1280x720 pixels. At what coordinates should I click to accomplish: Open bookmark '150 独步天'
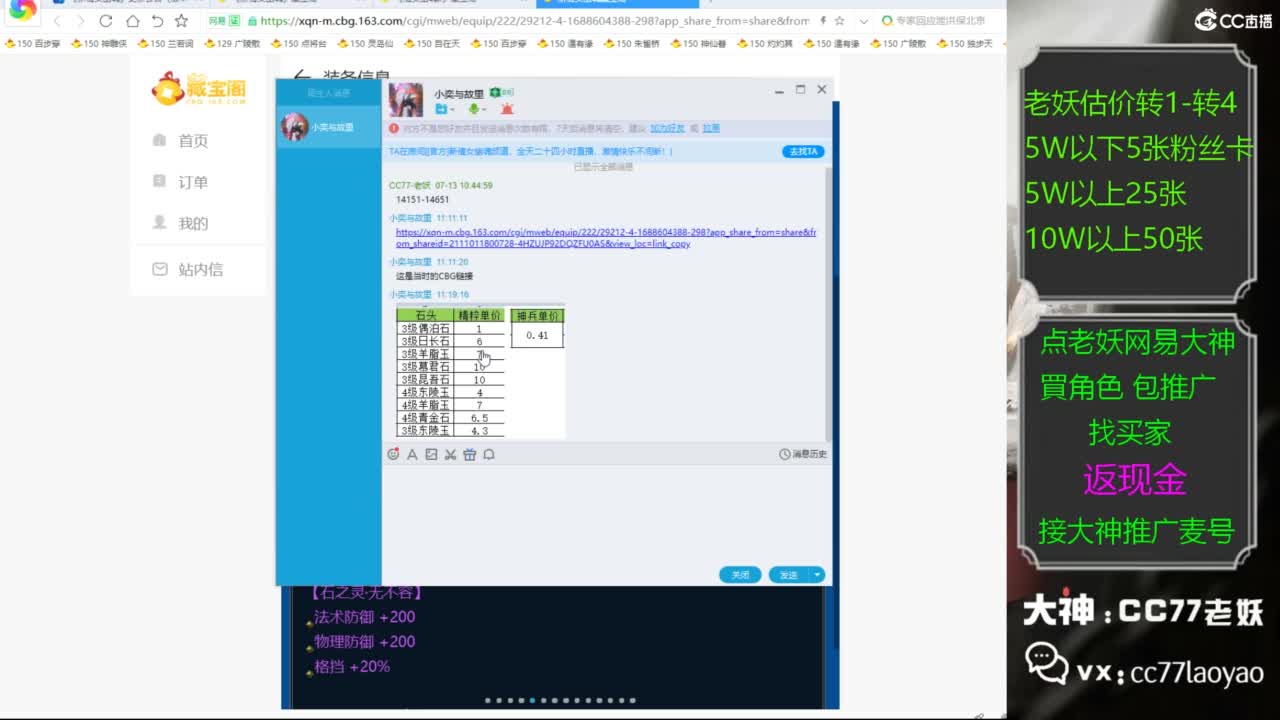click(965, 44)
